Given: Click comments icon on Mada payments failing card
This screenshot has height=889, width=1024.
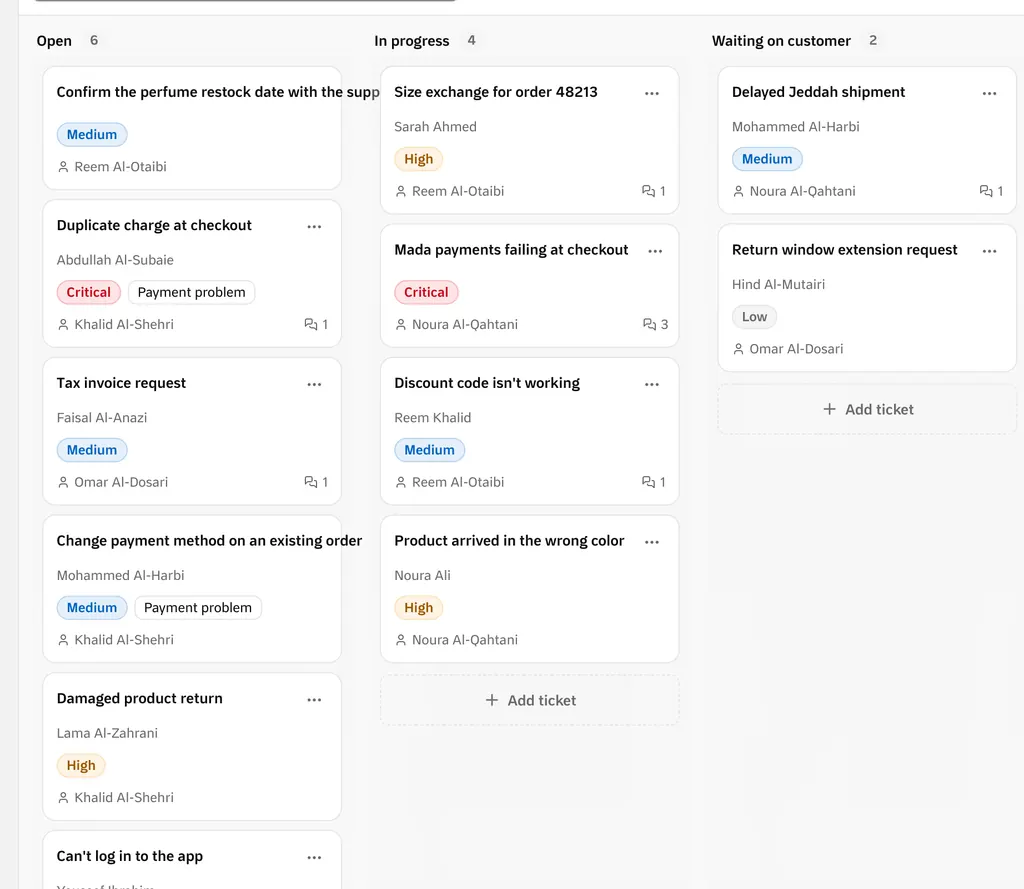Looking at the screenshot, I should tap(649, 324).
